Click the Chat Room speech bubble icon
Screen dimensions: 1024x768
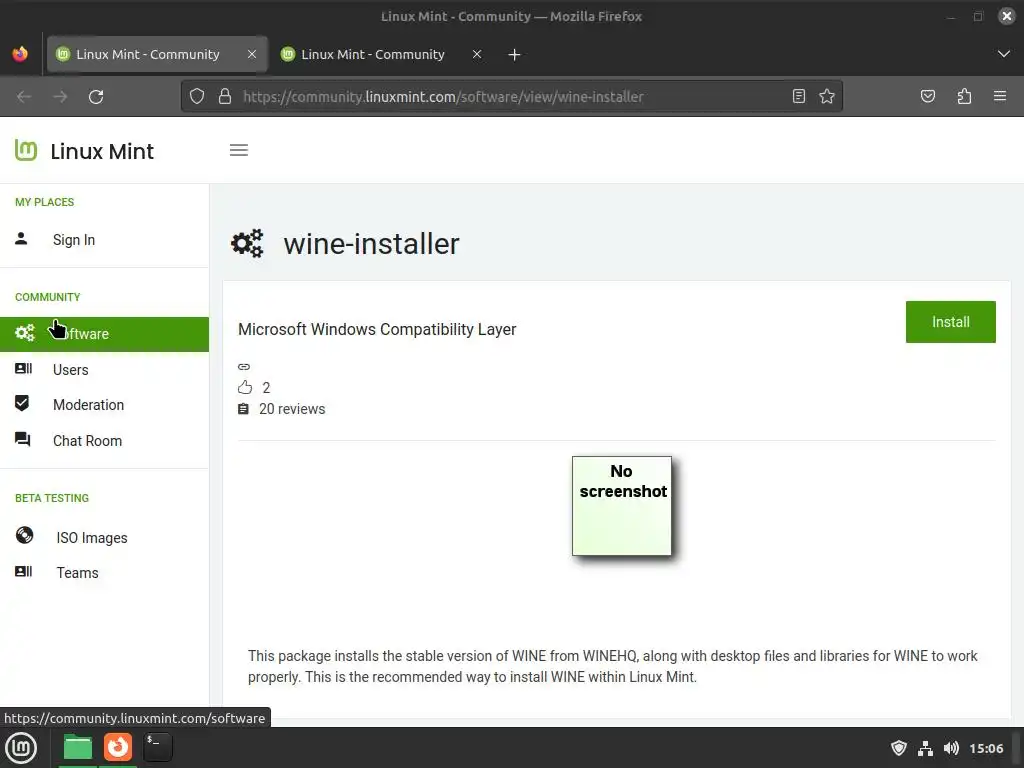pos(23,439)
